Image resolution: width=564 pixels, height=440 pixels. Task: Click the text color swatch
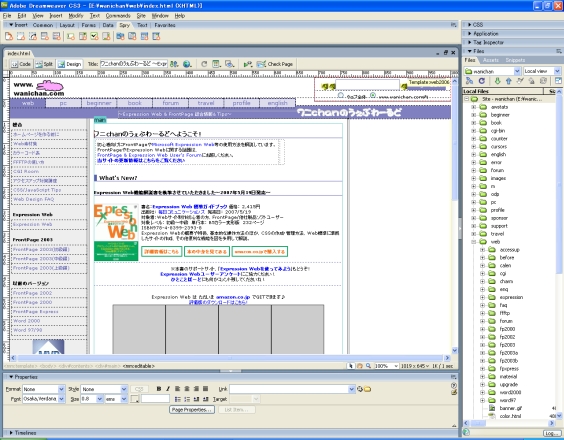tap(135, 399)
